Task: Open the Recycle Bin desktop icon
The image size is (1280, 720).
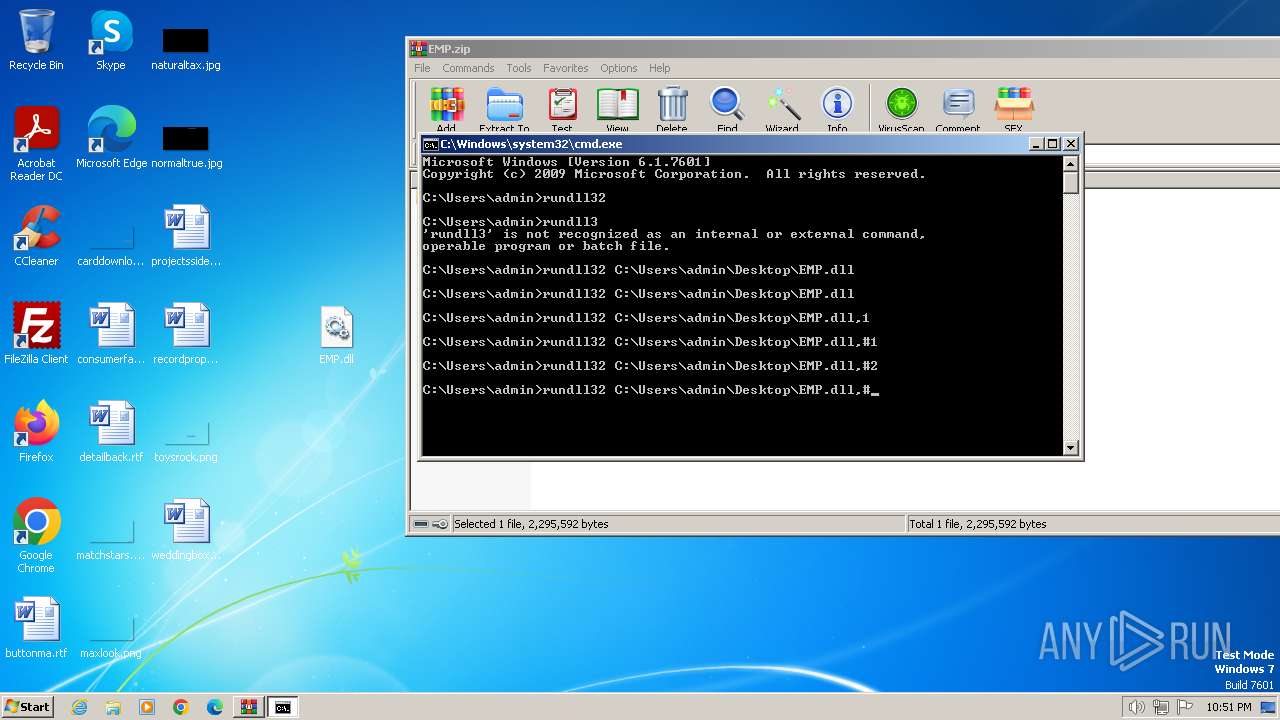Action: (x=36, y=40)
